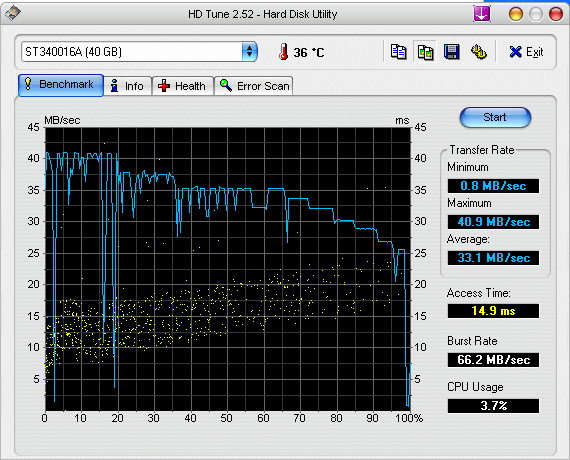Click the Access Time 14.9 ms readout
The image size is (570, 460).
coord(493,311)
